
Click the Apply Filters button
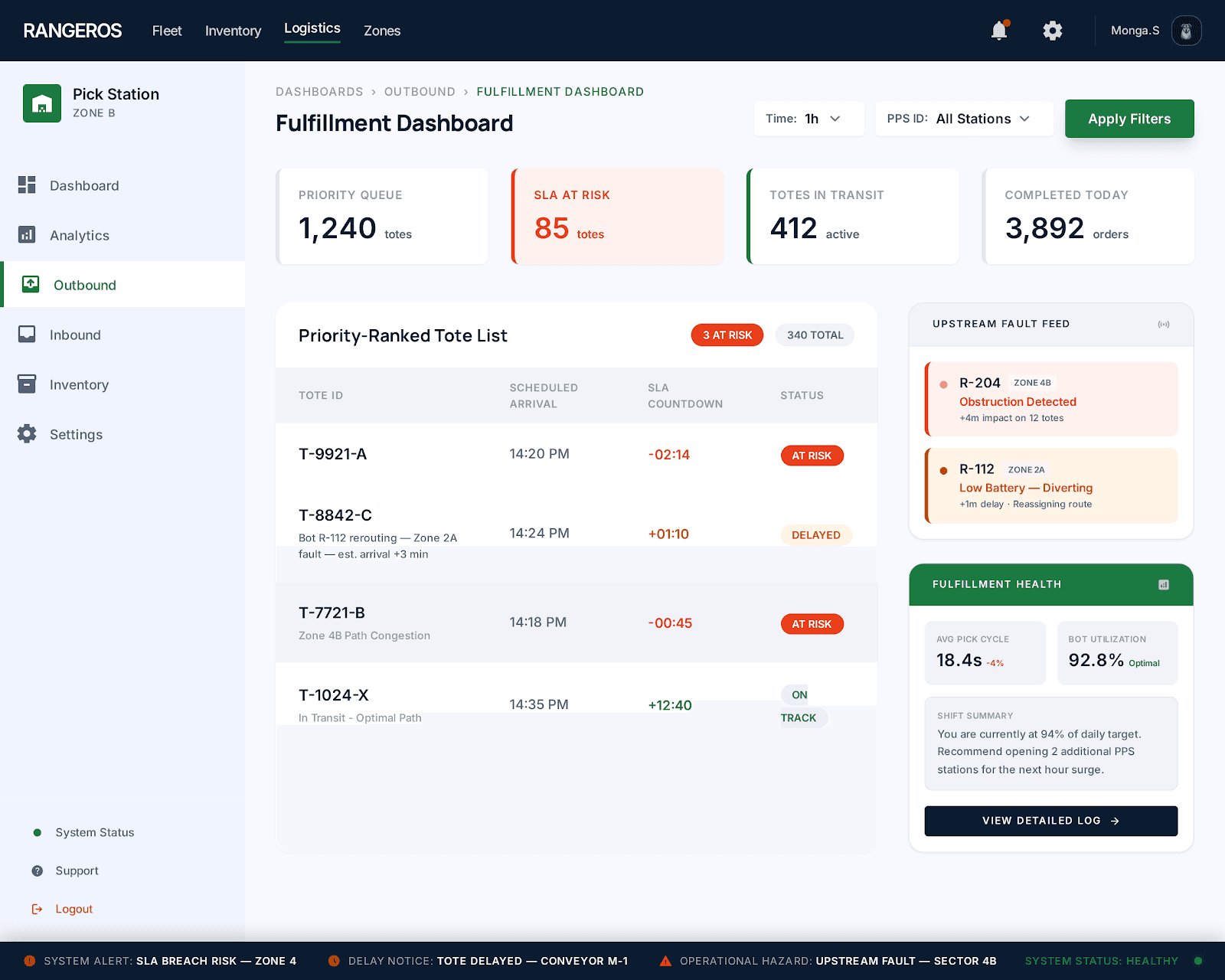tap(1129, 119)
